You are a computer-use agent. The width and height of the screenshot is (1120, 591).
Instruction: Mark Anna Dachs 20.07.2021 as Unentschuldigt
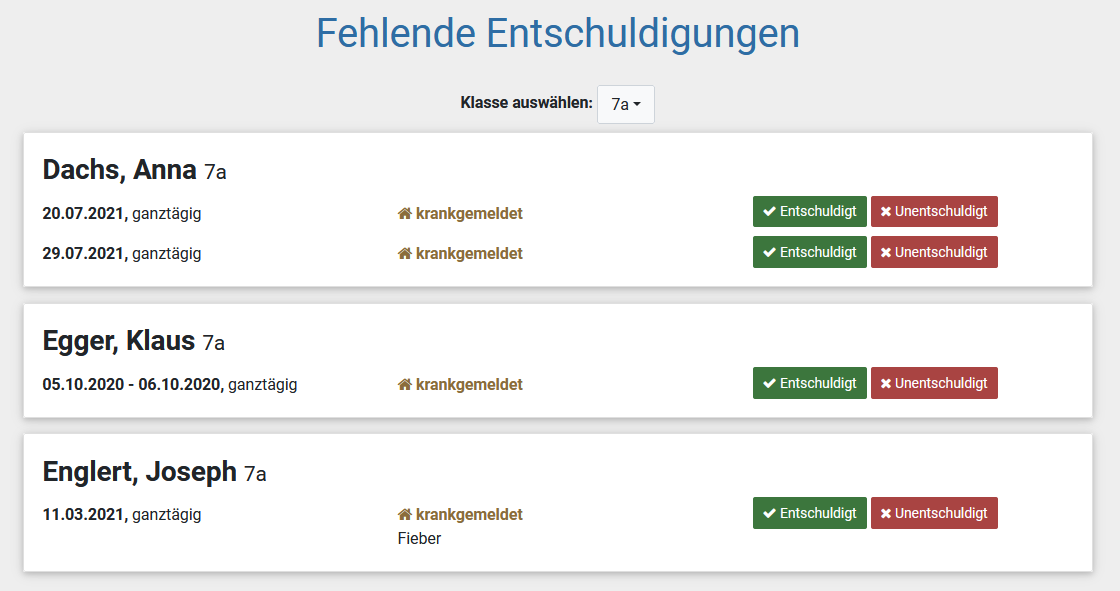click(x=934, y=212)
